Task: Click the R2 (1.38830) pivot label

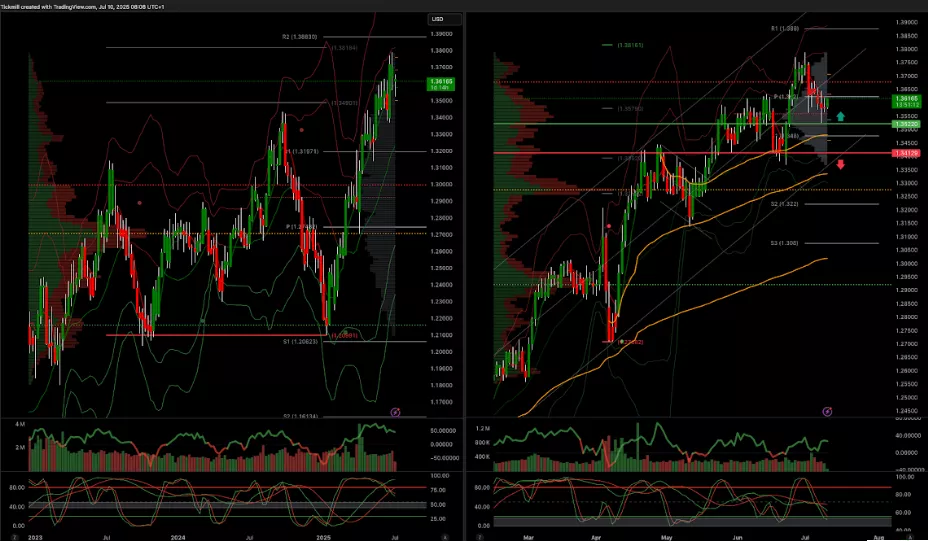Action: coord(299,36)
